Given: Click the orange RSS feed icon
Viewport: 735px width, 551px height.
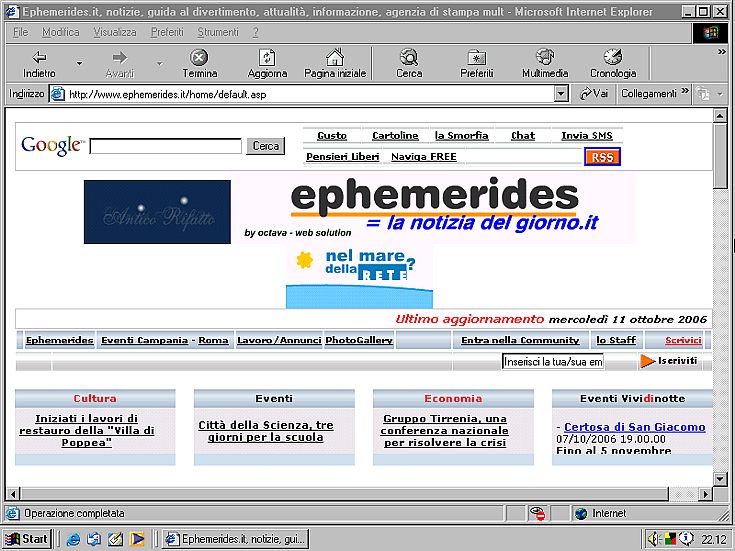Looking at the screenshot, I should (x=602, y=157).
